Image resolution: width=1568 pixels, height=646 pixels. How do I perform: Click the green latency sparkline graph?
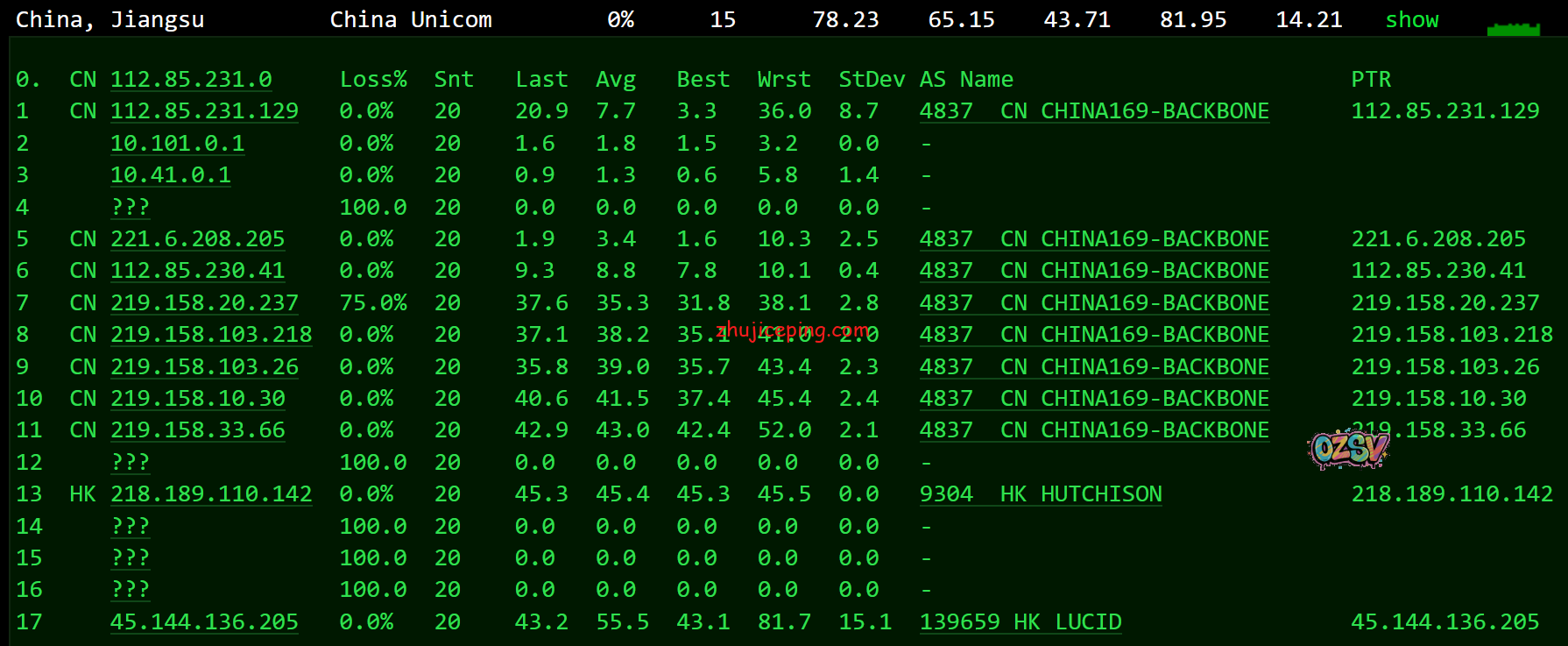point(1513,30)
